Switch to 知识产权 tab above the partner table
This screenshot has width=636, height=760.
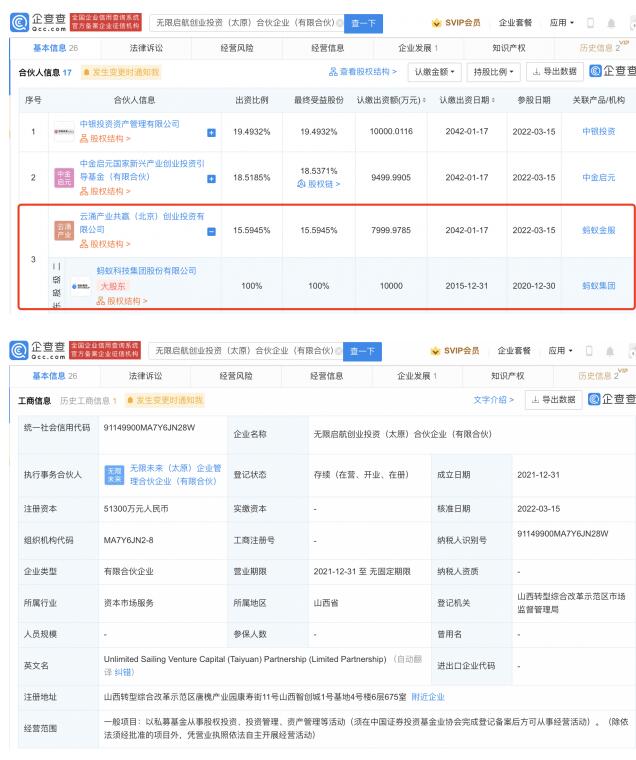click(509, 48)
